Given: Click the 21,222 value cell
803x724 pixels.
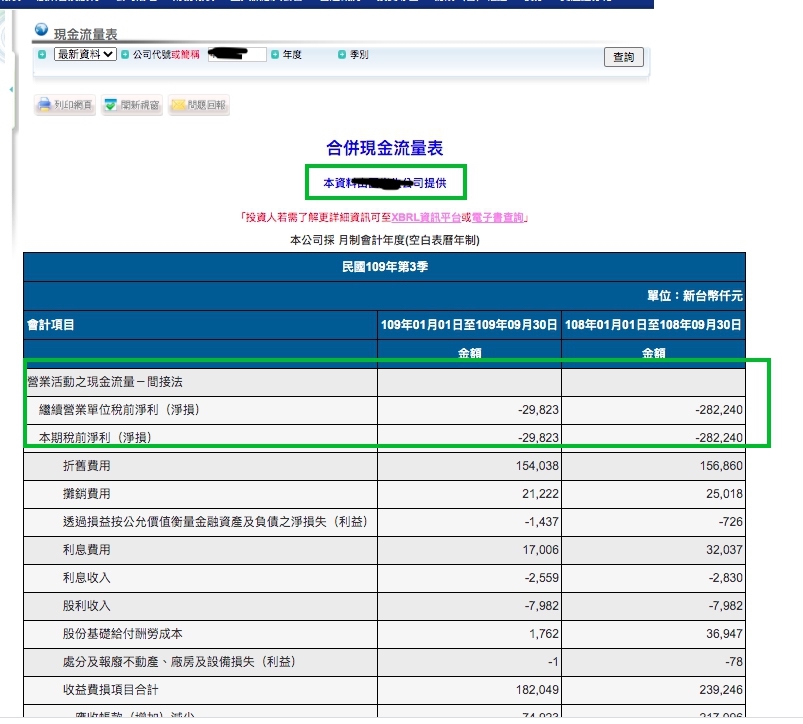Looking at the screenshot, I should tap(469, 494).
